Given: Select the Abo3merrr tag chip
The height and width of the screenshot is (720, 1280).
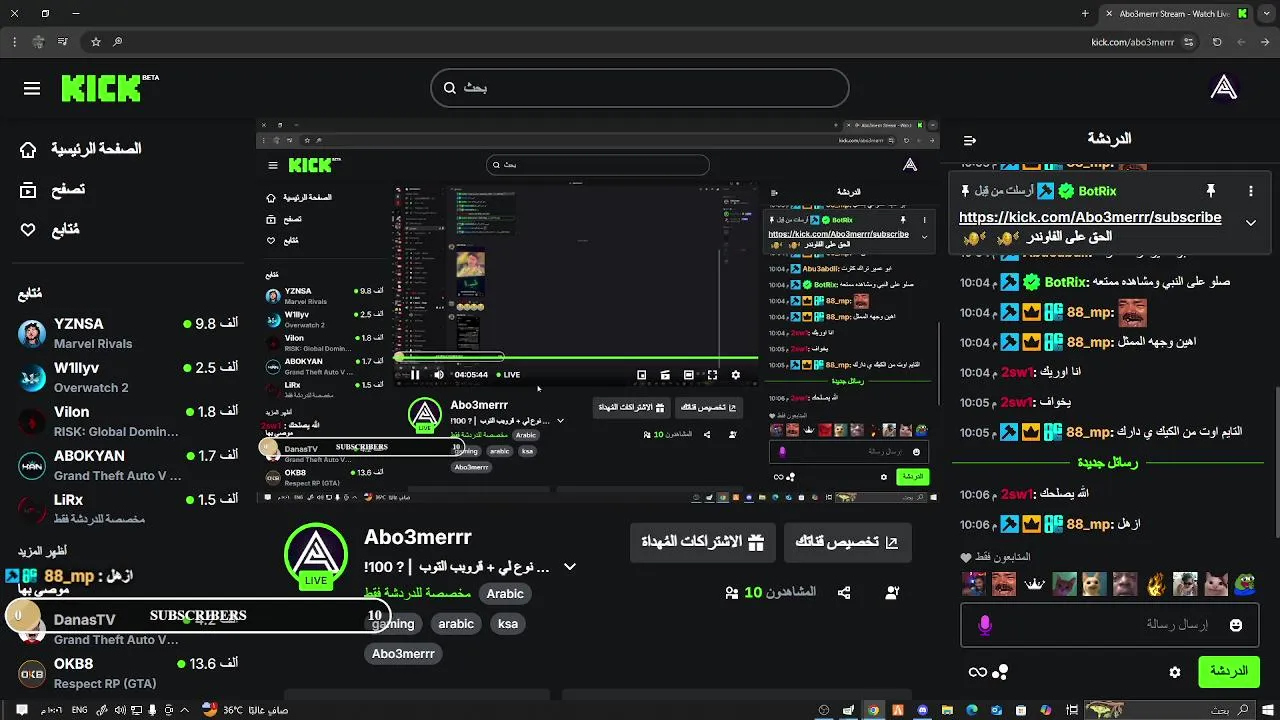Looking at the screenshot, I should point(403,654).
